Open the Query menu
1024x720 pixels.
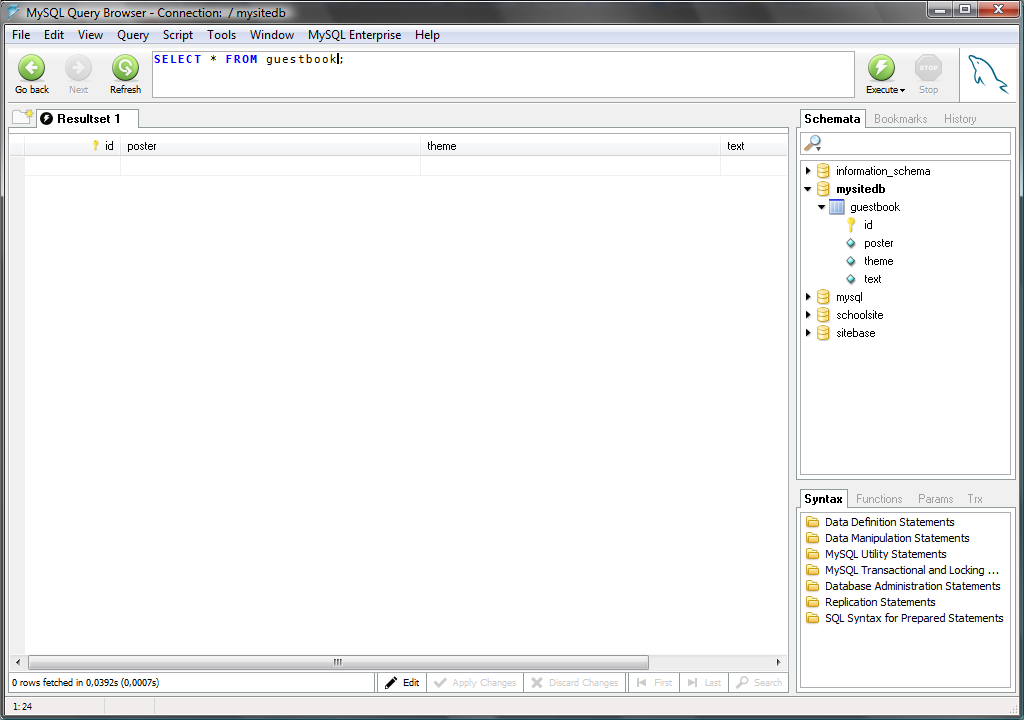click(133, 35)
